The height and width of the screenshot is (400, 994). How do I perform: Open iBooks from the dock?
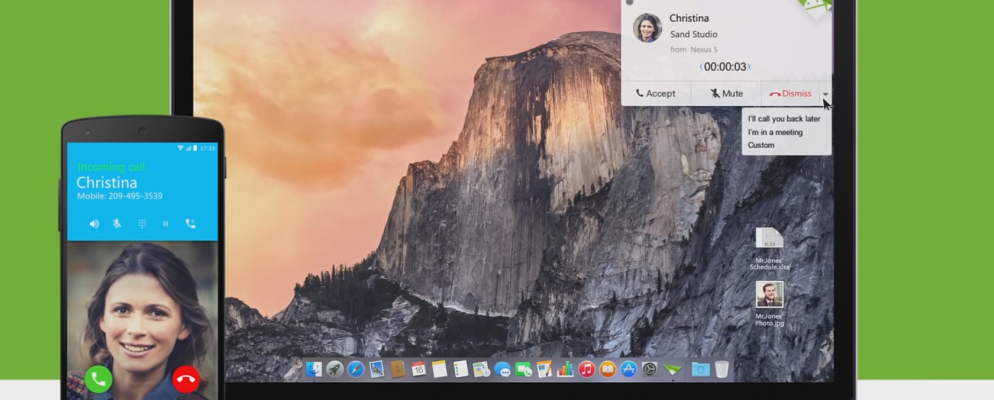tap(607, 369)
